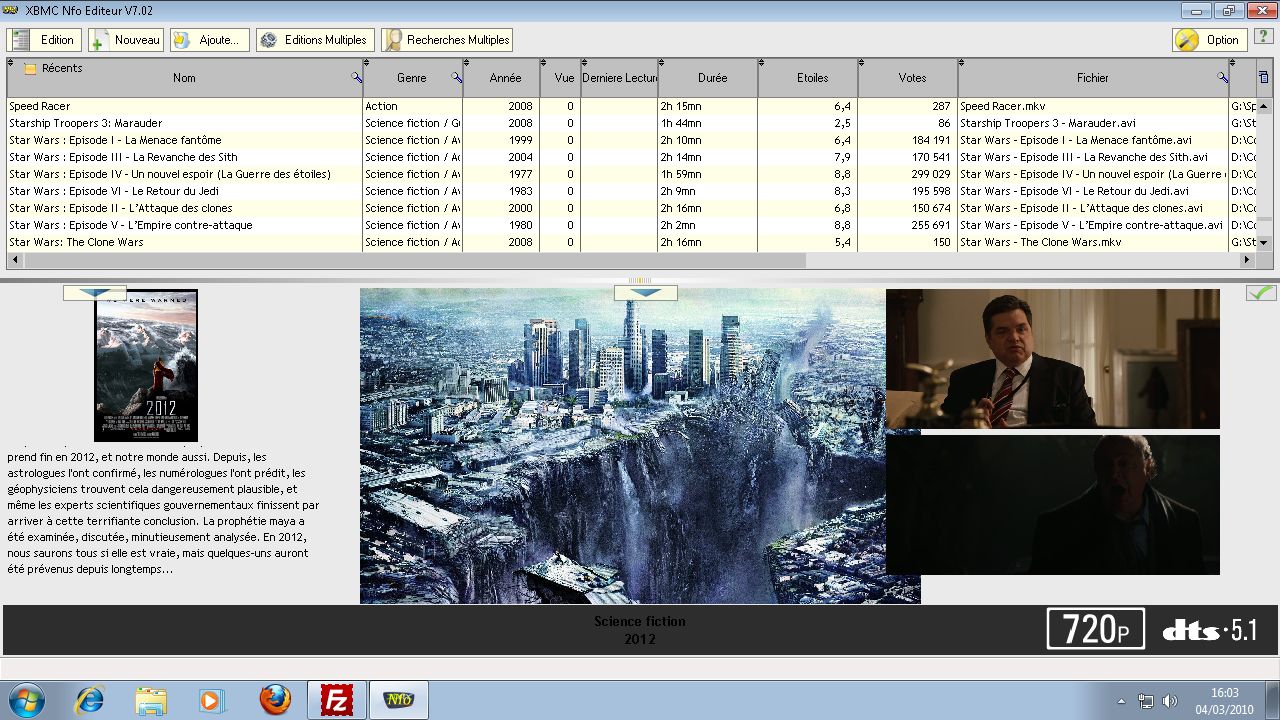Viewport: 1280px width, 720px height.
Task: Sort the list by the Nom column header
Action: point(184,77)
